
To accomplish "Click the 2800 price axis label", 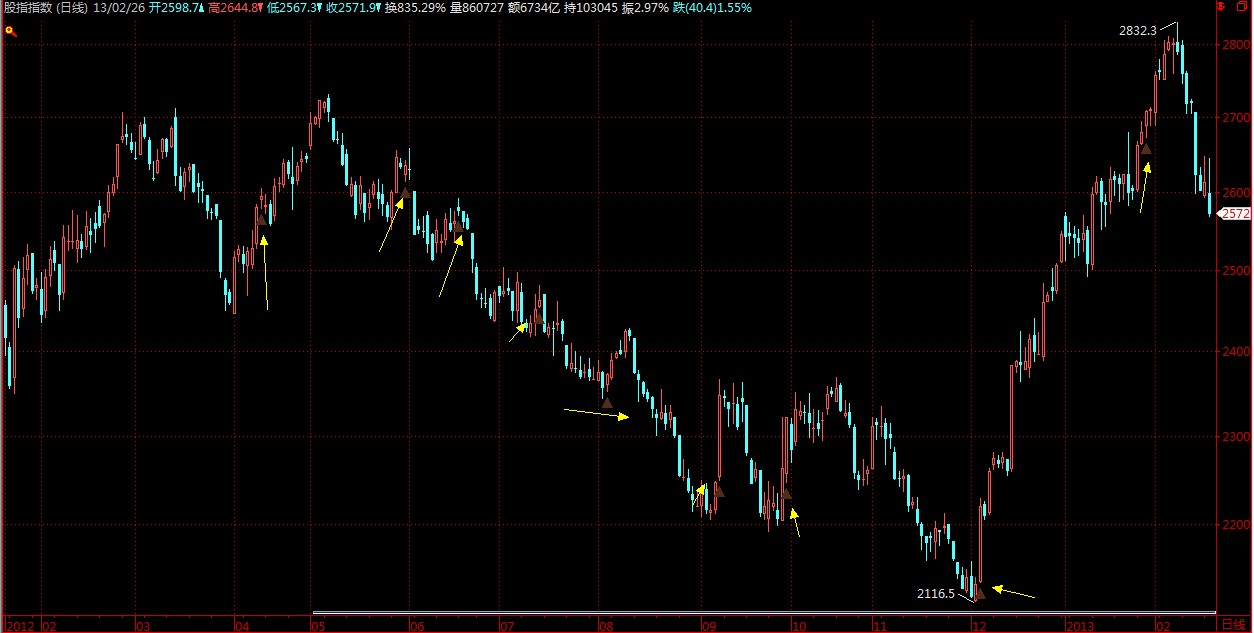I will pyautogui.click(x=1237, y=46).
